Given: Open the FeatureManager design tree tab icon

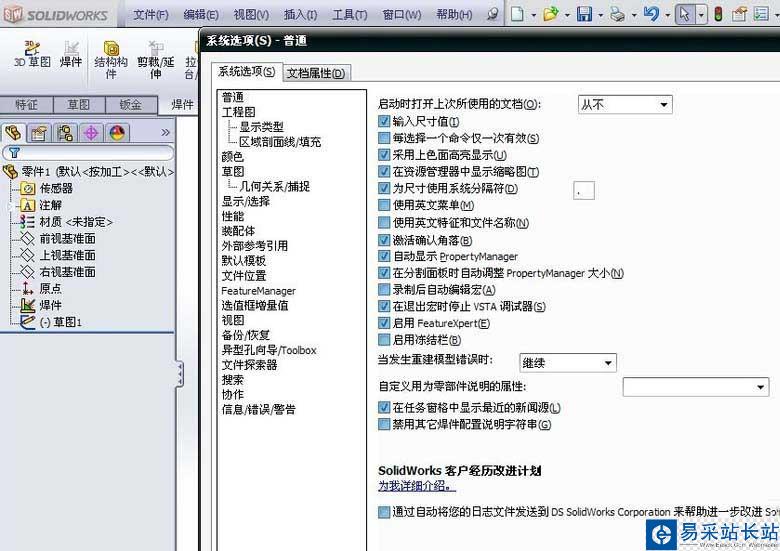Looking at the screenshot, I should (13, 133).
